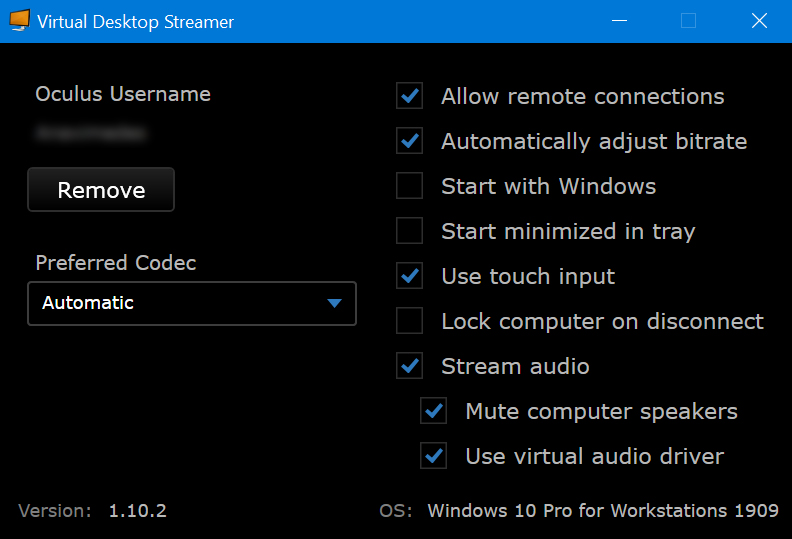Turn off Use touch input
Viewport: 792px width, 539px height.
(410, 276)
